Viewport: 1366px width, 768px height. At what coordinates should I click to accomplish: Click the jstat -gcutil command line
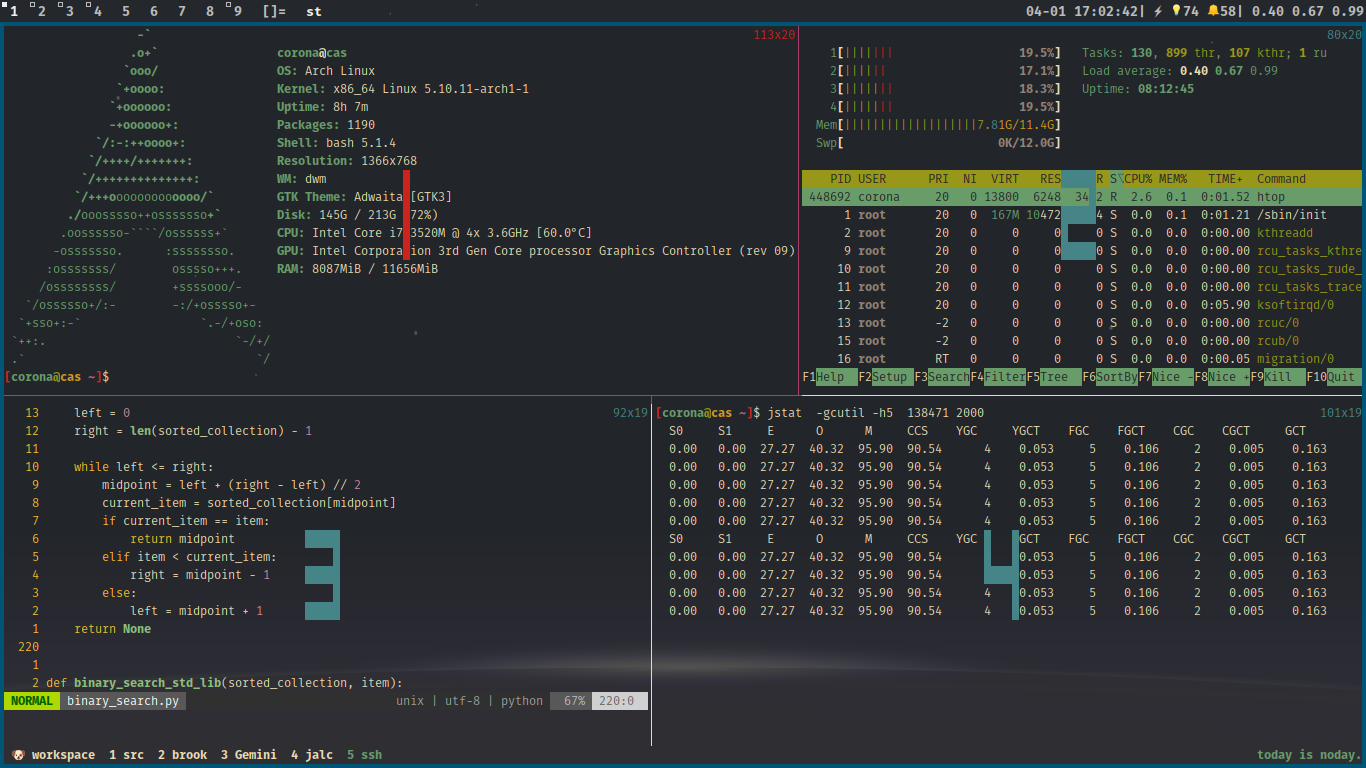876,413
